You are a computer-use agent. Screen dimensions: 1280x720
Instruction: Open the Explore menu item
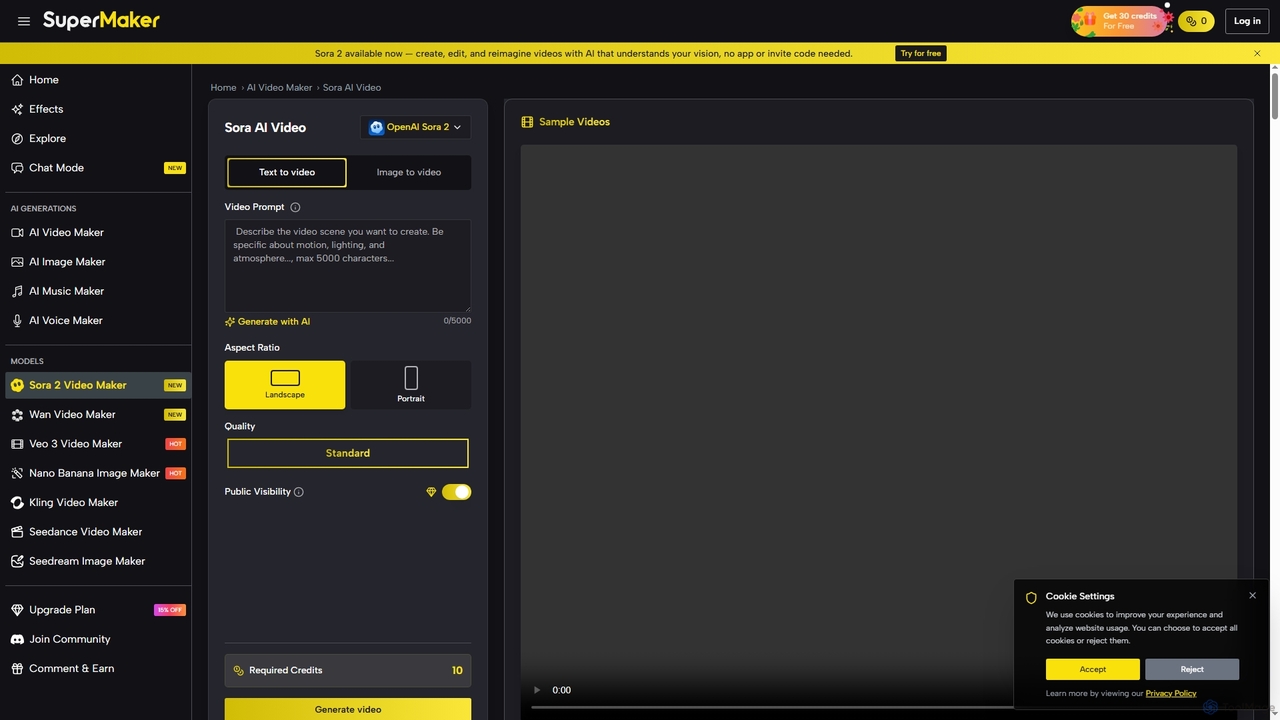(x=96, y=138)
